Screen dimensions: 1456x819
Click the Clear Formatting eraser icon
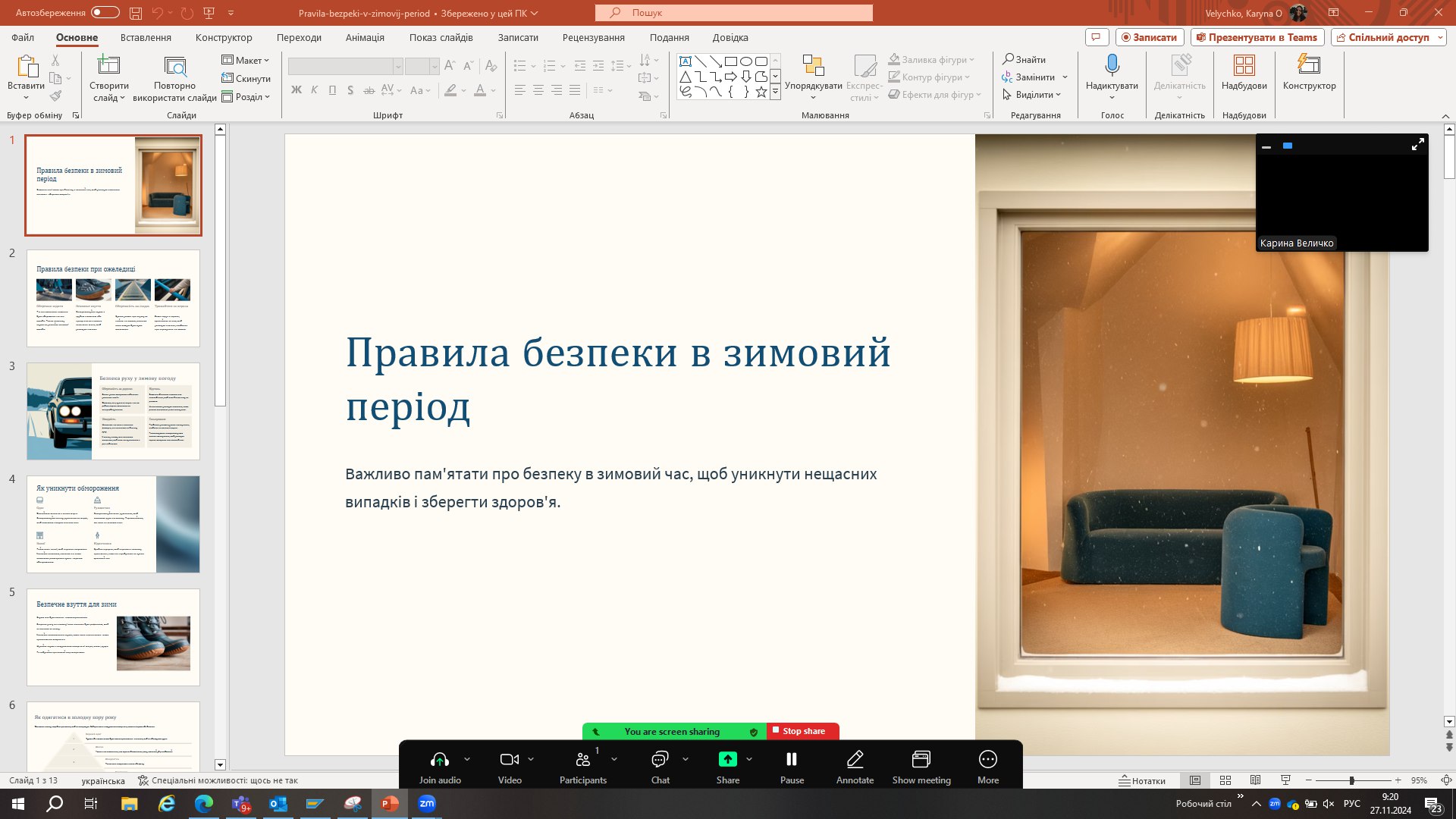[x=491, y=66]
